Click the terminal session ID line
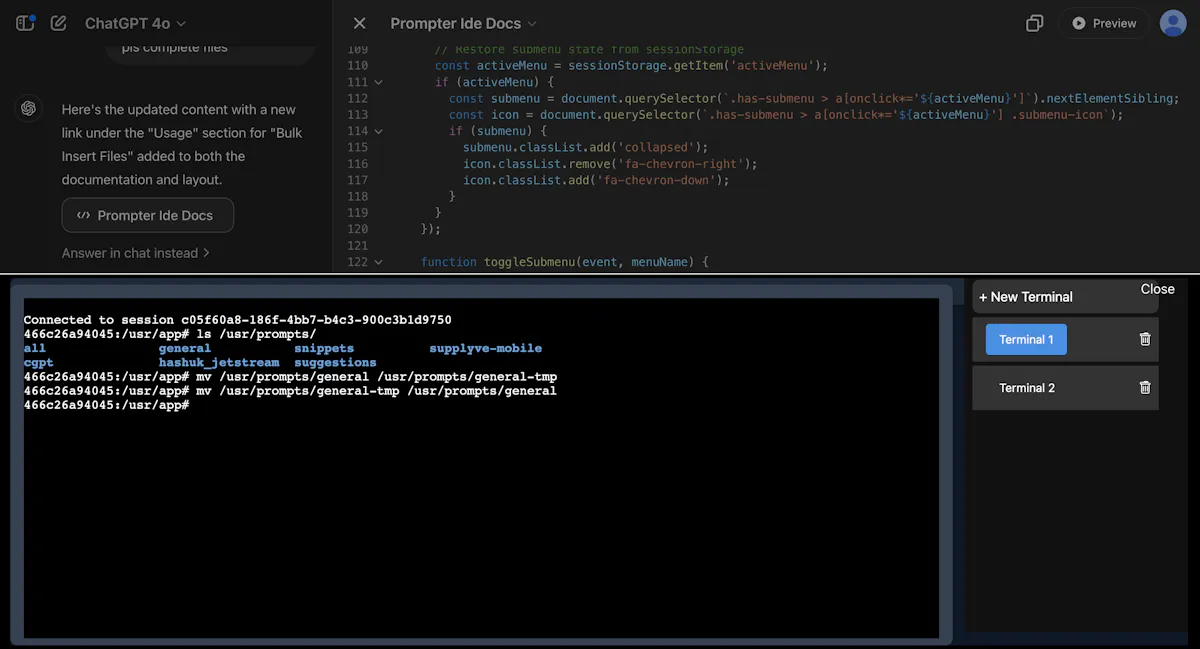Viewport: 1200px width, 649px height. 237,320
